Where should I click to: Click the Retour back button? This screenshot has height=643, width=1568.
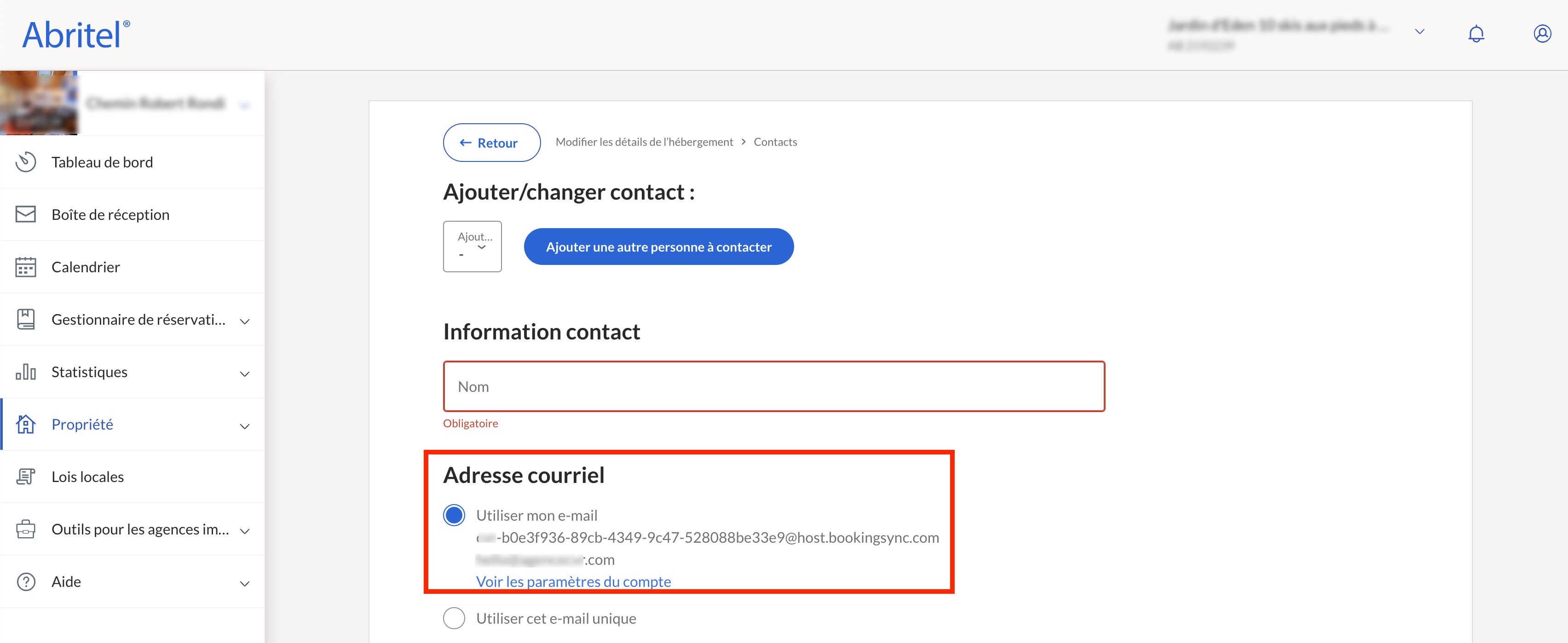pos(491,142)
